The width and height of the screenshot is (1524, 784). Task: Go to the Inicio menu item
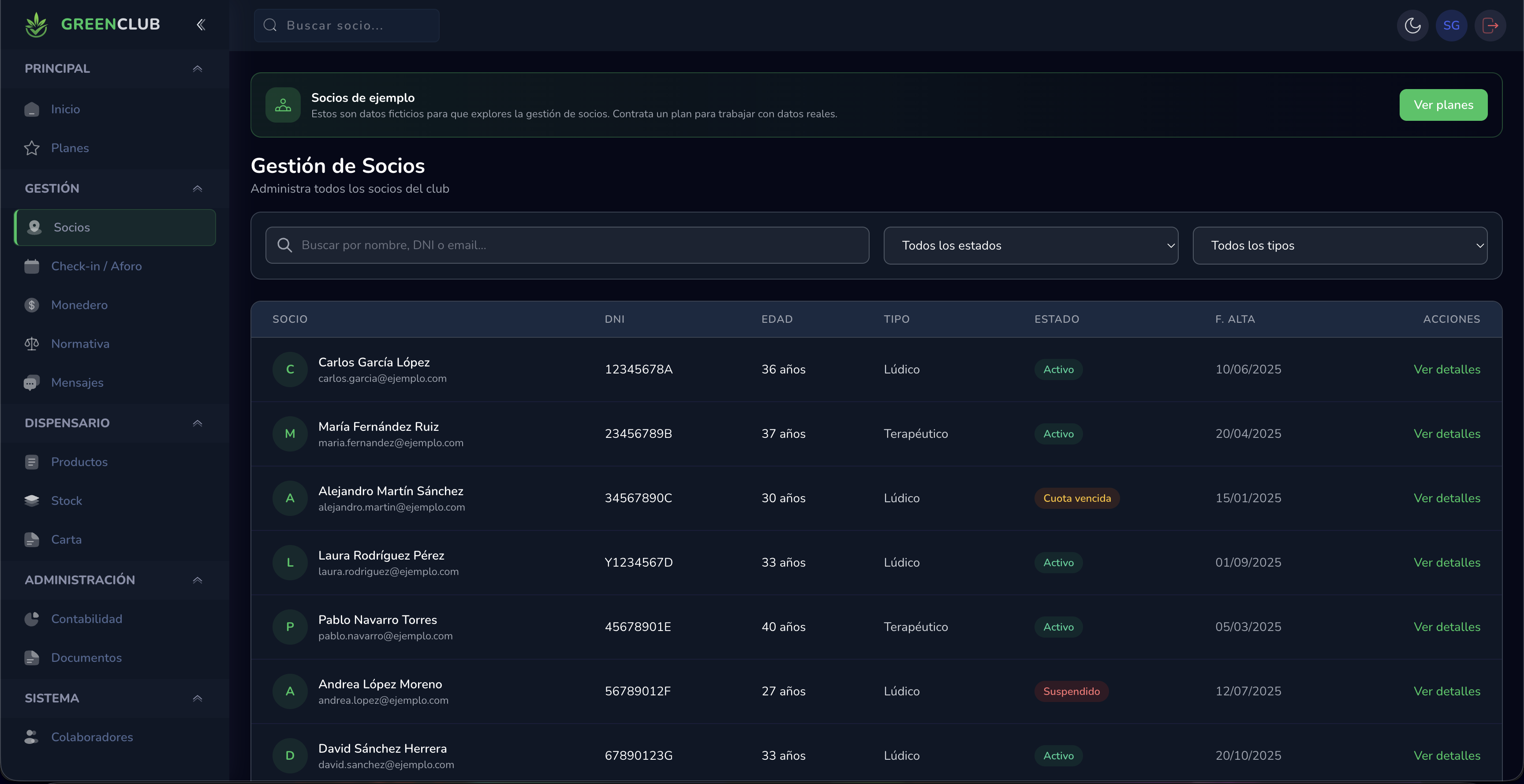pos(65,109)
